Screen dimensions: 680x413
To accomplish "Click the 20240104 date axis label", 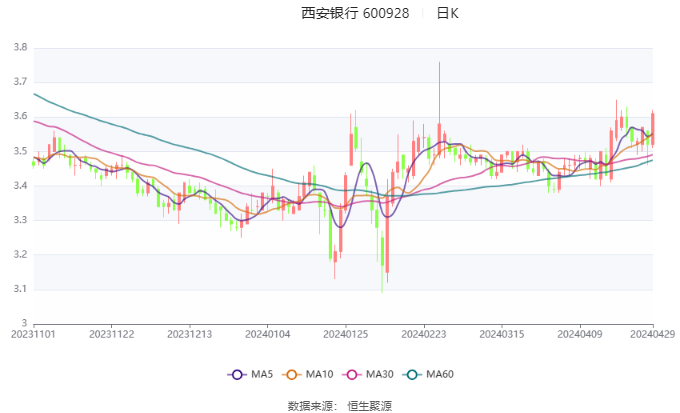I will point(266,335).
